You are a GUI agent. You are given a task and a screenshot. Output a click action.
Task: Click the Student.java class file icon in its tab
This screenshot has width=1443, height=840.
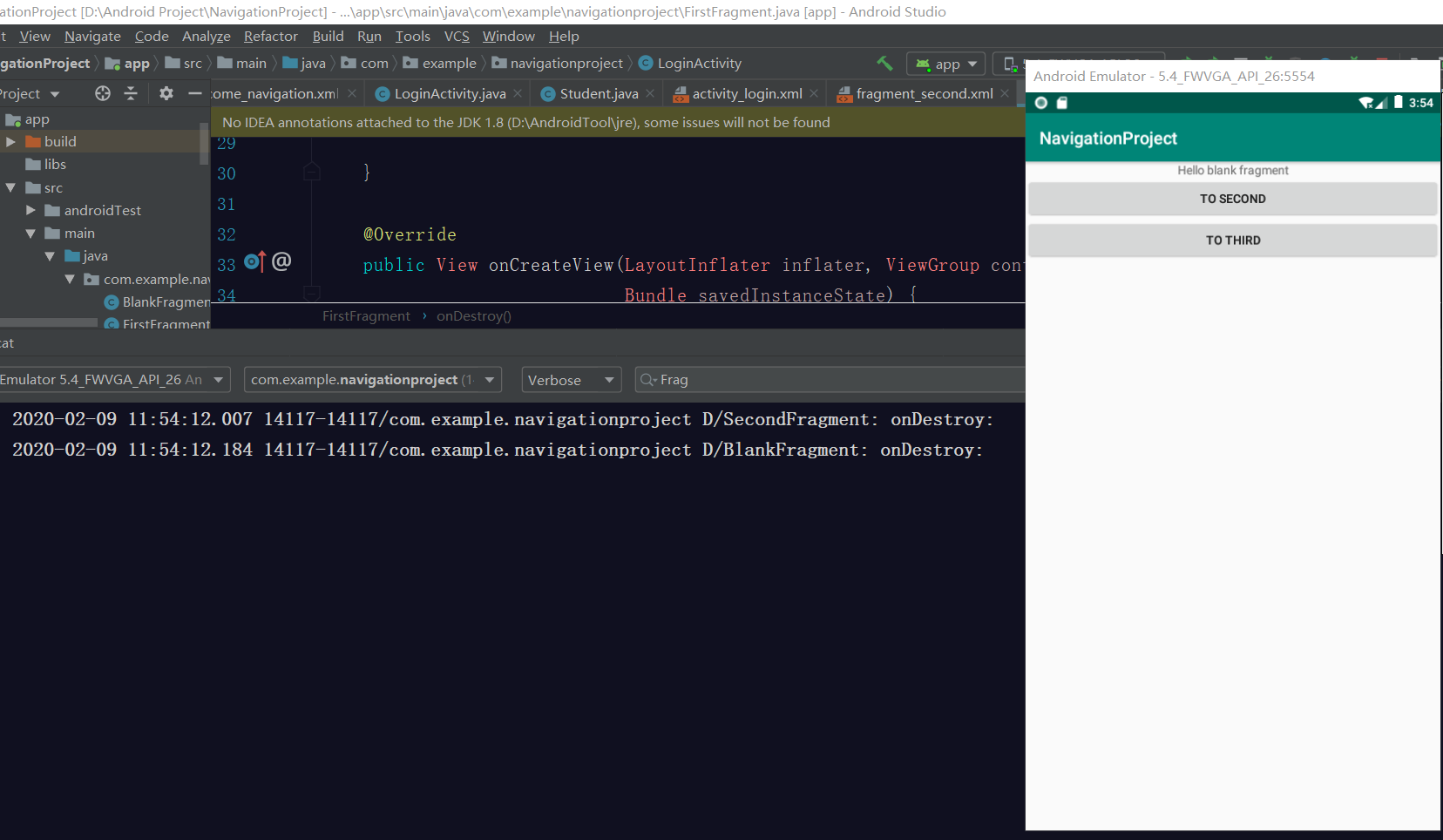[547, 94]
